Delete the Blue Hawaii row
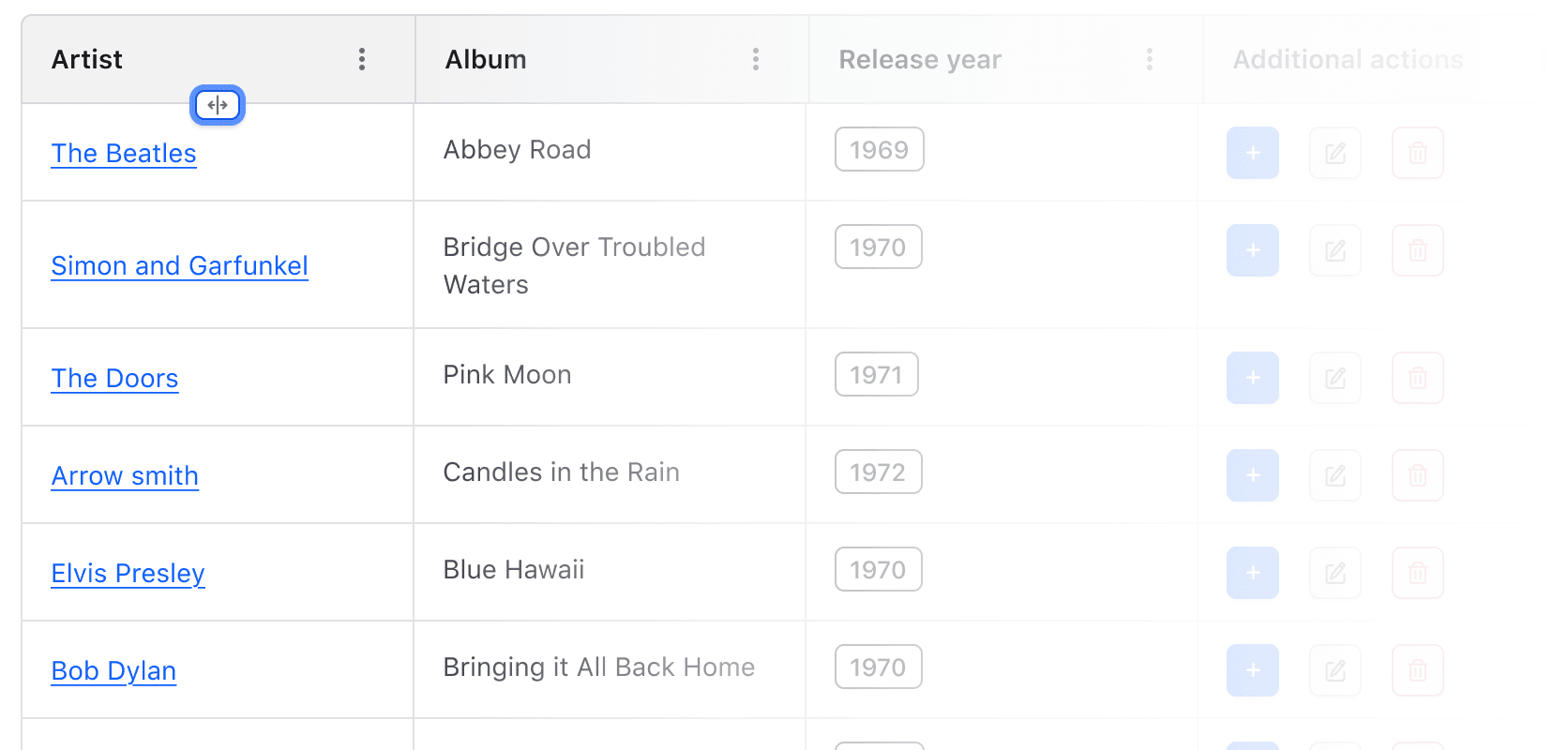Image resolution: width=1568 pixels, height=750 pixels. pos(1418,573)
